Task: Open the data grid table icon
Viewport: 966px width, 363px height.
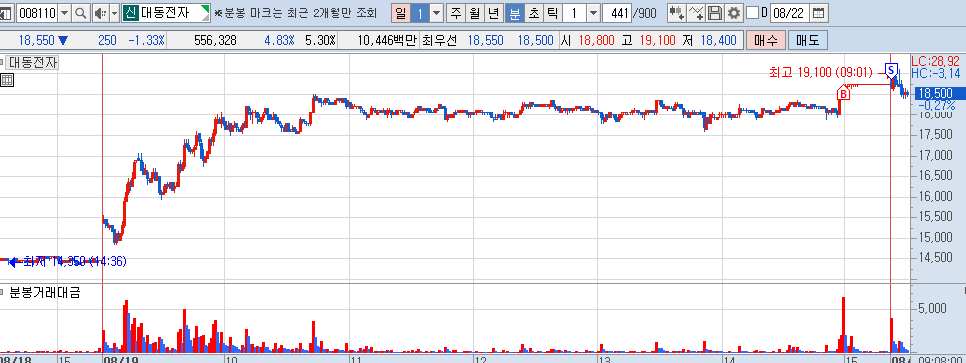Action: pyautogui.click(x=7, y=80)
